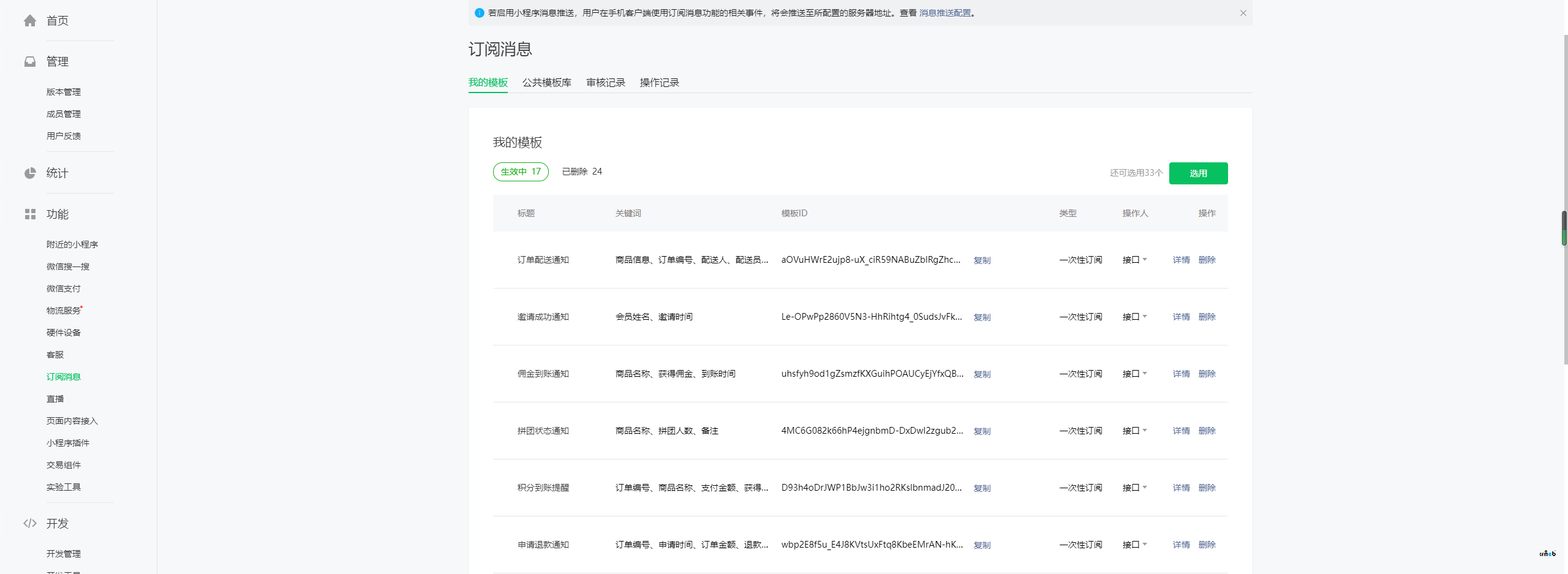Click the 管理 section icon
The height and width of the screenshot is (574, 1568).
point(30,61)
